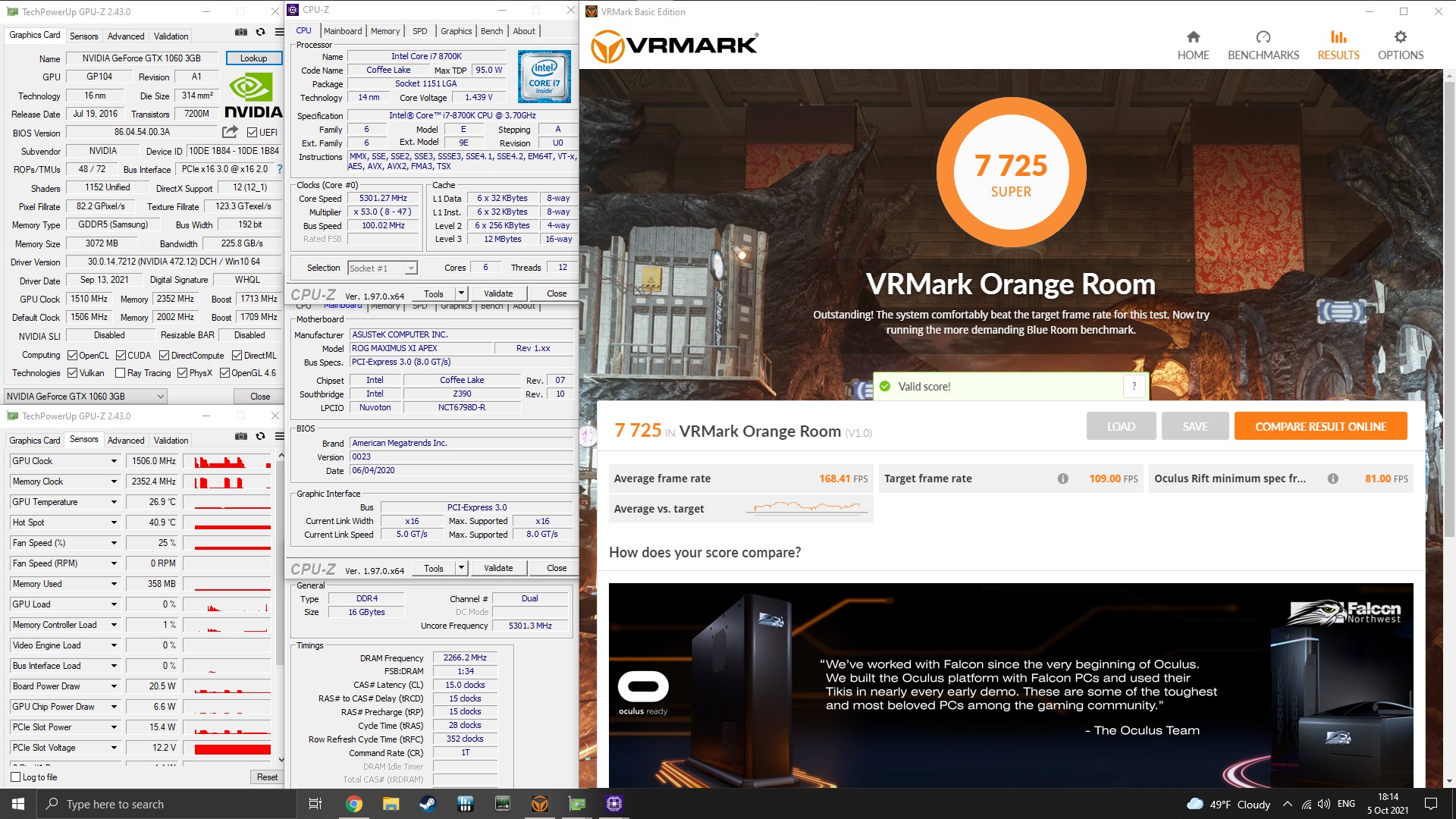Screen dimensions: 1456x819
Task: Click the VRMark logo
Action: click(674, 45)
